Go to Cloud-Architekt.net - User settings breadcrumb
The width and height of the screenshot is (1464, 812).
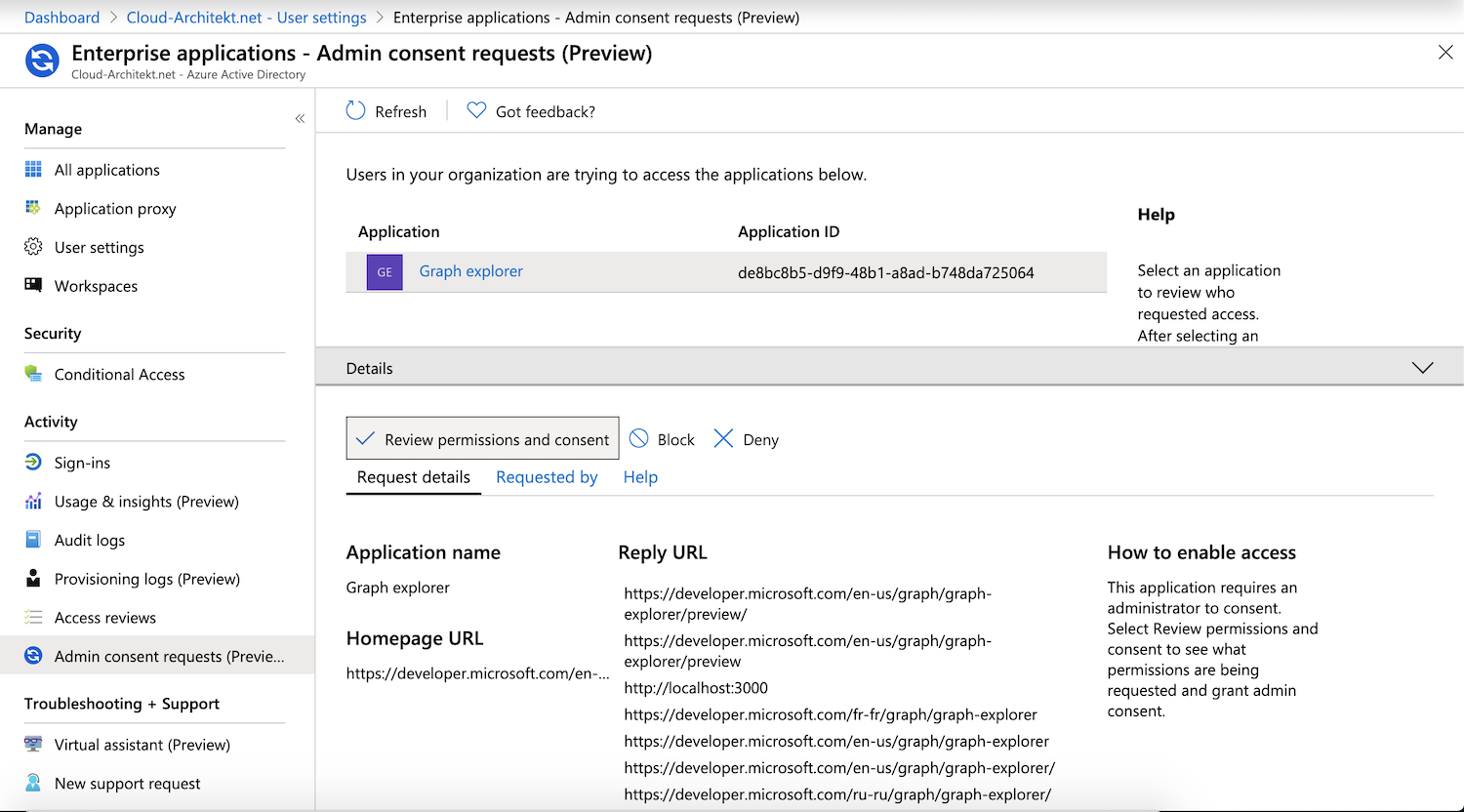[x=247, y=18]
